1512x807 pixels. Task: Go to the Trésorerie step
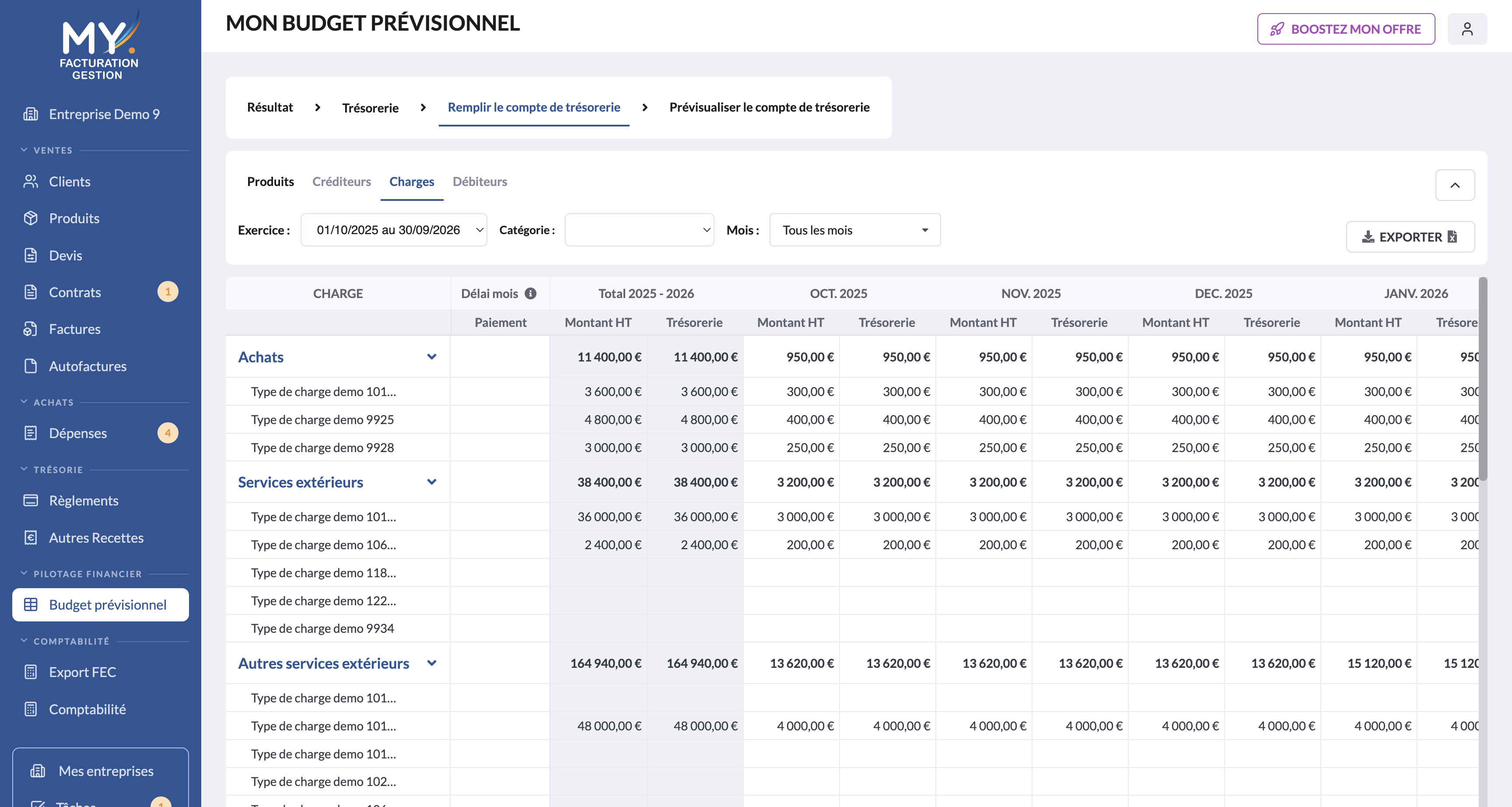pyautogui.click(x=370, y=108)
